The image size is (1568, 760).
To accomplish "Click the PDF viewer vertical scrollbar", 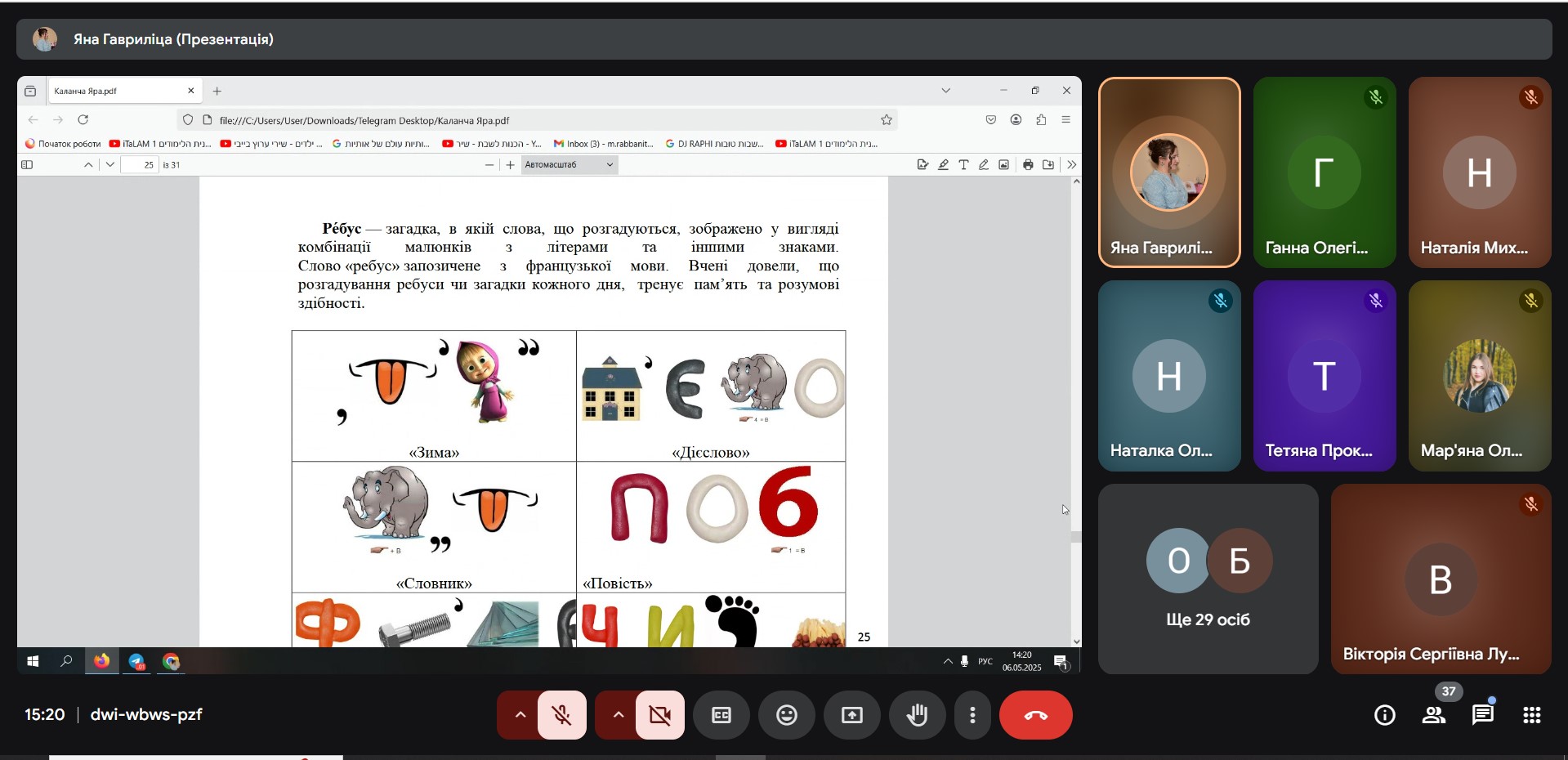I will click(1076, 411).
